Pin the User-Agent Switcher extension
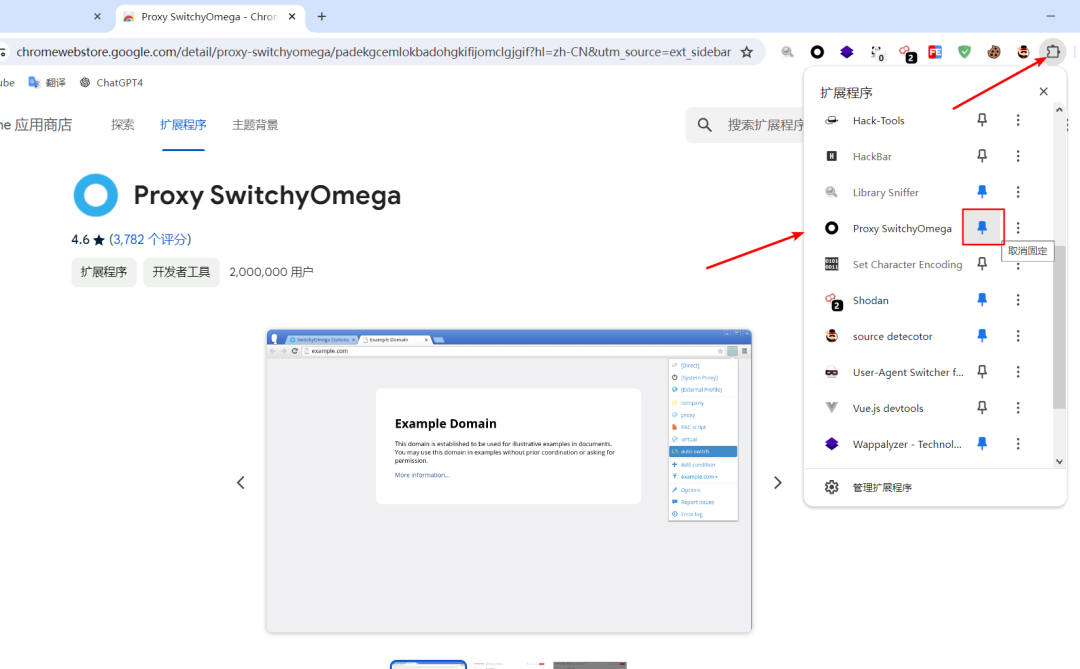The height and width of the screenshot is (669, 1080). (982, 371)
